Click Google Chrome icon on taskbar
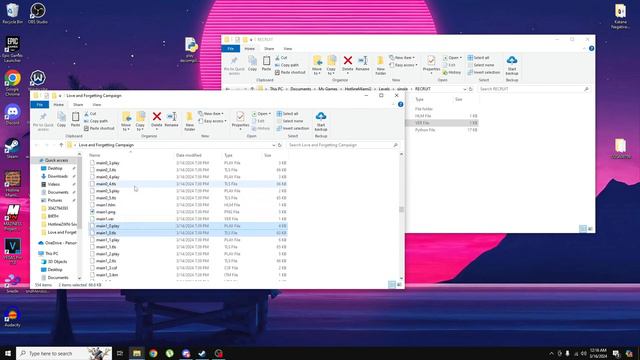Image resolution: width=640 pixels, height=360 pixels. point(153,353)
